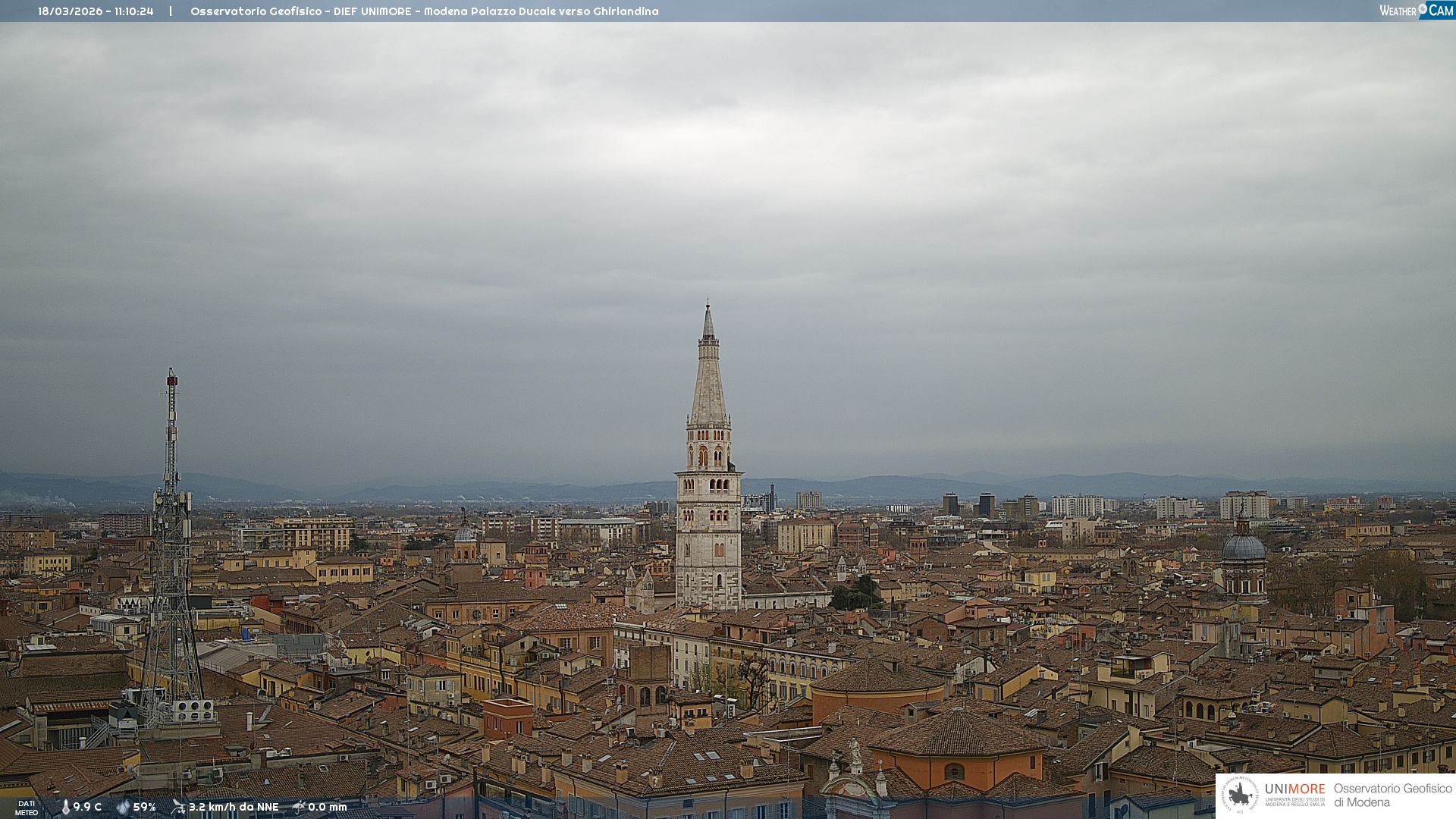Screen dimensions: 1456x819
Task: Click the Osservatorio Geofisico di Modena label
Action: coord(1392,795)
